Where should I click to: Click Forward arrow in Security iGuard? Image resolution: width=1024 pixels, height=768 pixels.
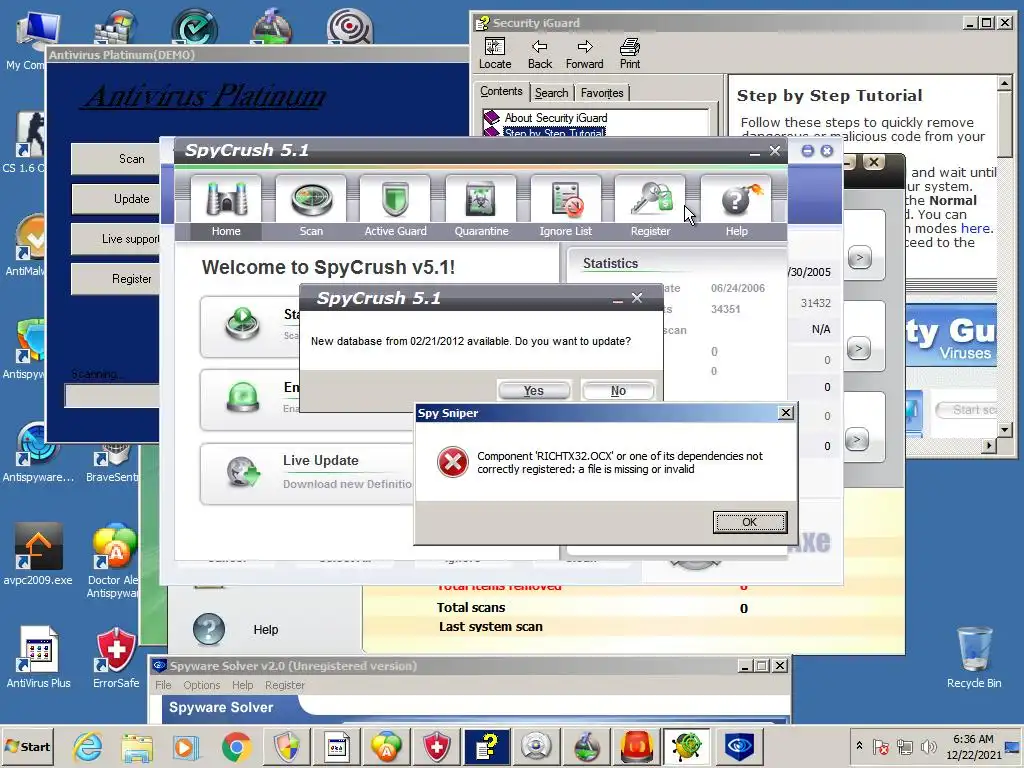(584, 54)
